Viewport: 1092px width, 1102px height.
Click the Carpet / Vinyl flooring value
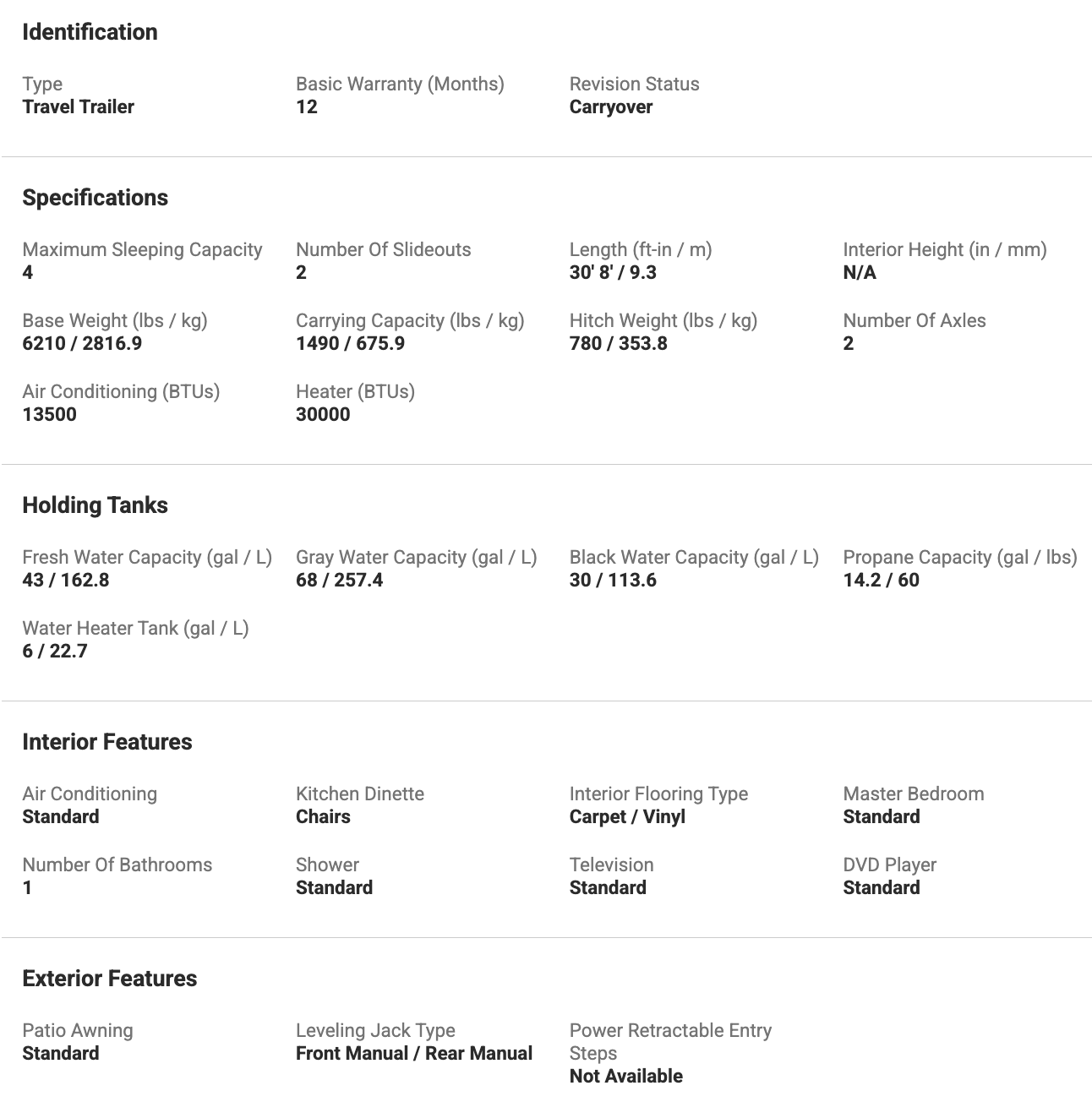click(x=627, y=816)
